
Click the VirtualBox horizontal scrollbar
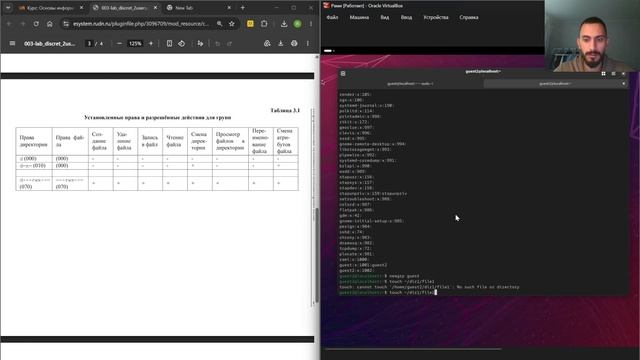412,349
